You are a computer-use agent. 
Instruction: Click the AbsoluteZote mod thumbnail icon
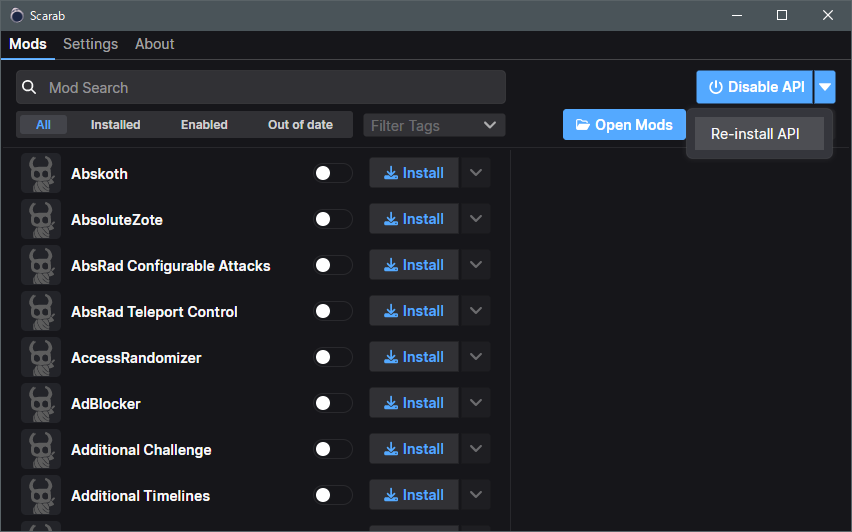click(x=41, y=220)
